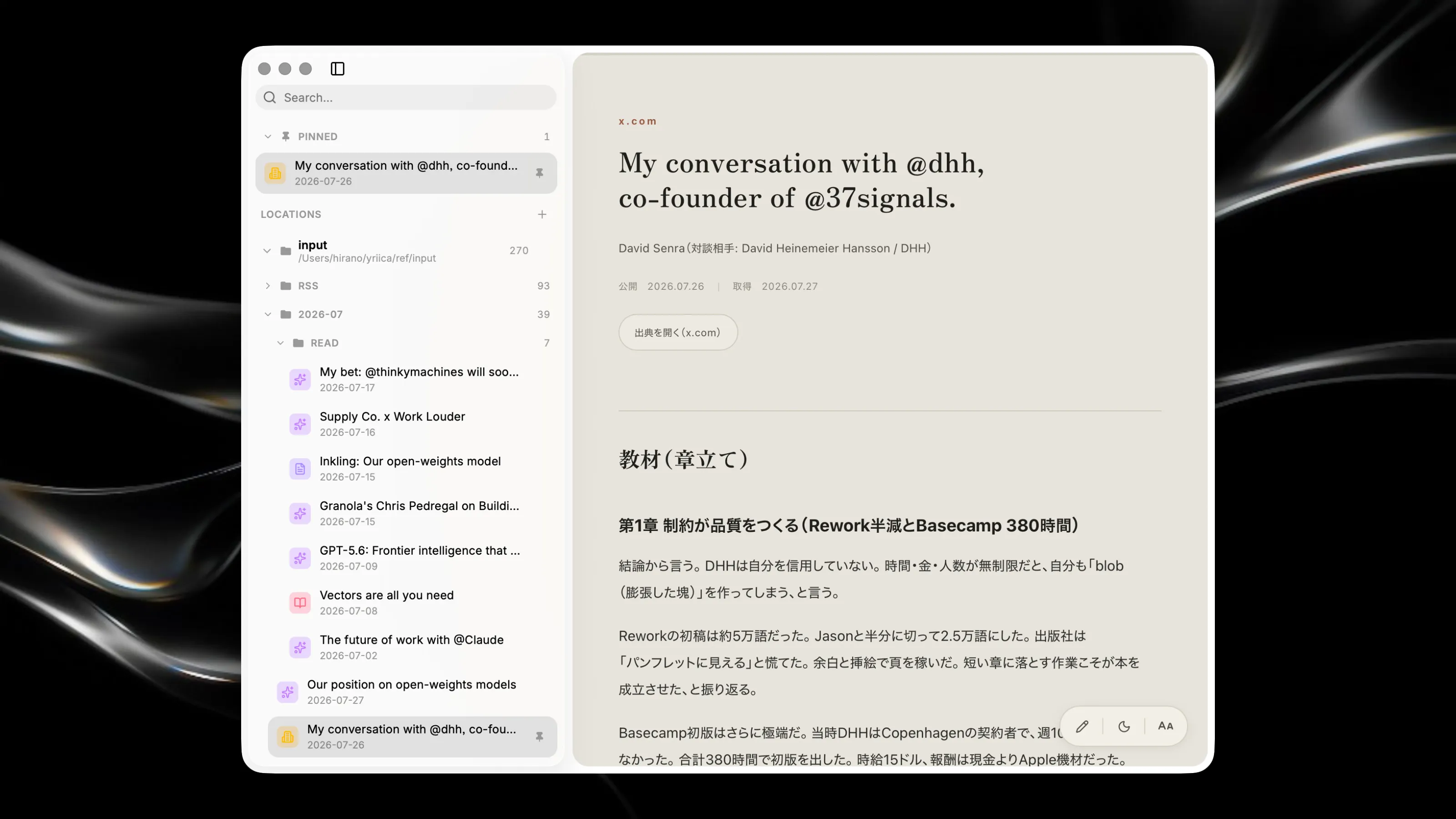This screenshot has height=819, width=1456.
Task: Select the READ folder label
Action: click(x=324, y=343)
